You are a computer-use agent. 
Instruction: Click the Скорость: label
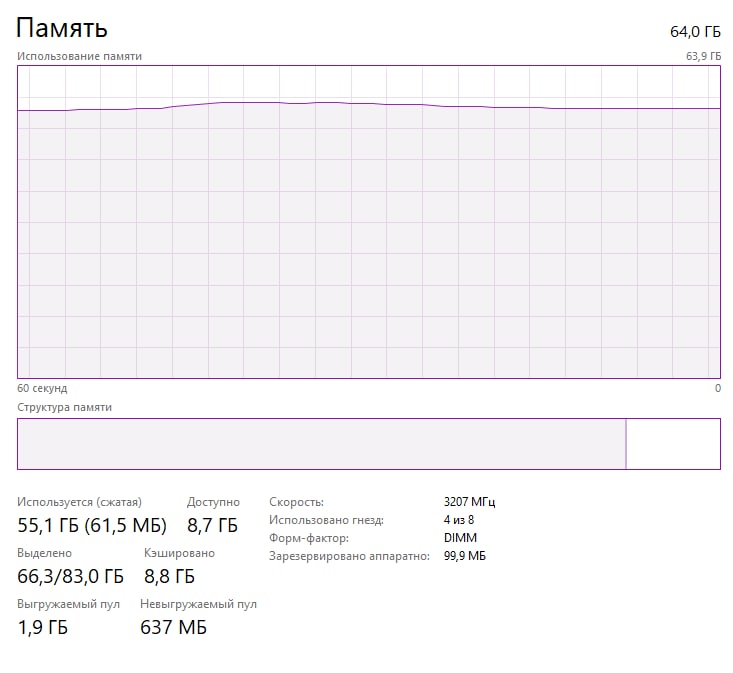tap(296, 502)
